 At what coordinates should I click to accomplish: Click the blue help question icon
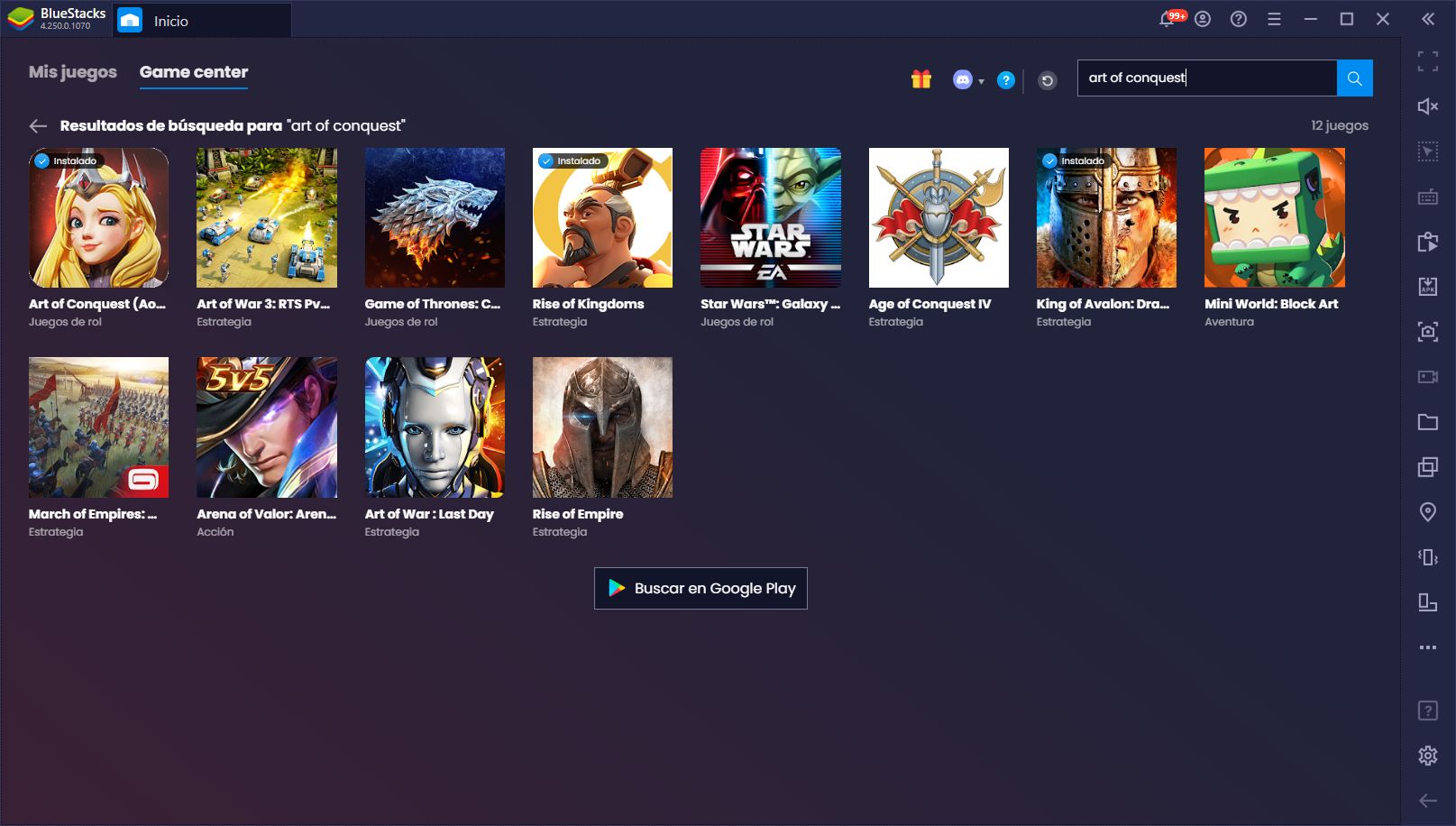click(x=1006, y=80)
